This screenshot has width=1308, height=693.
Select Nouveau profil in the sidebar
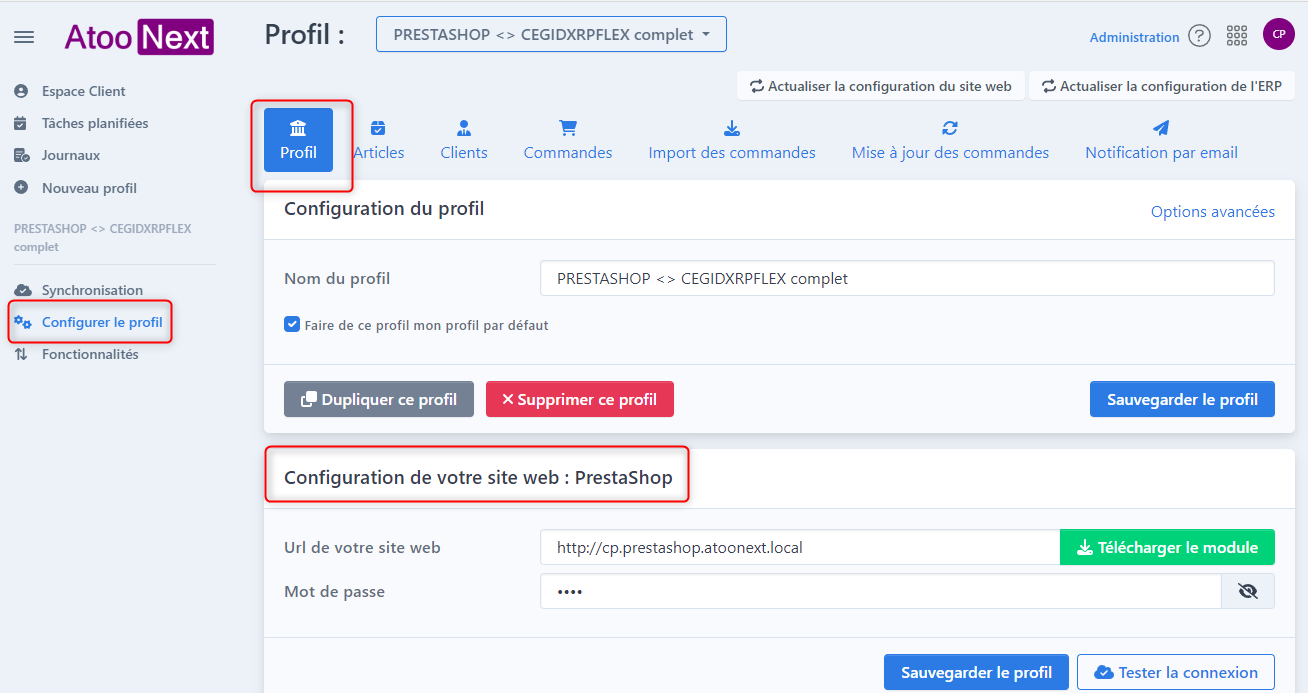coord(89,188)
